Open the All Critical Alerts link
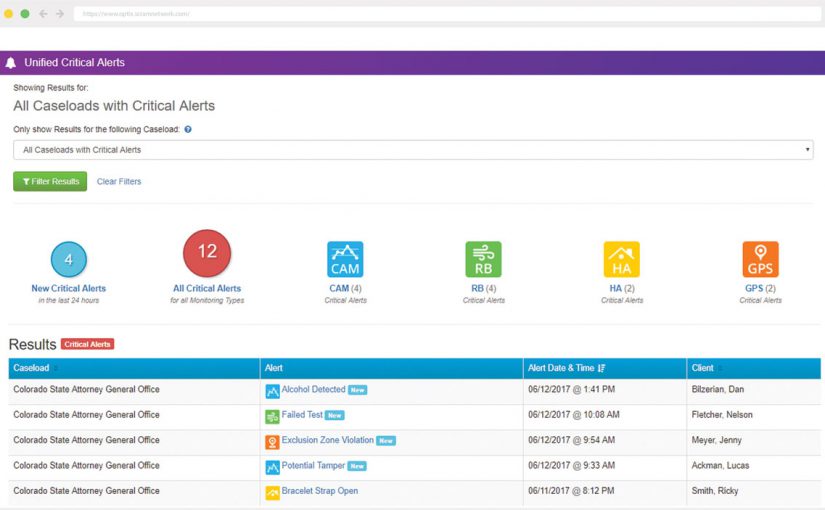The width and height of the screenshot is (825, 510). (x=207, y=288)
